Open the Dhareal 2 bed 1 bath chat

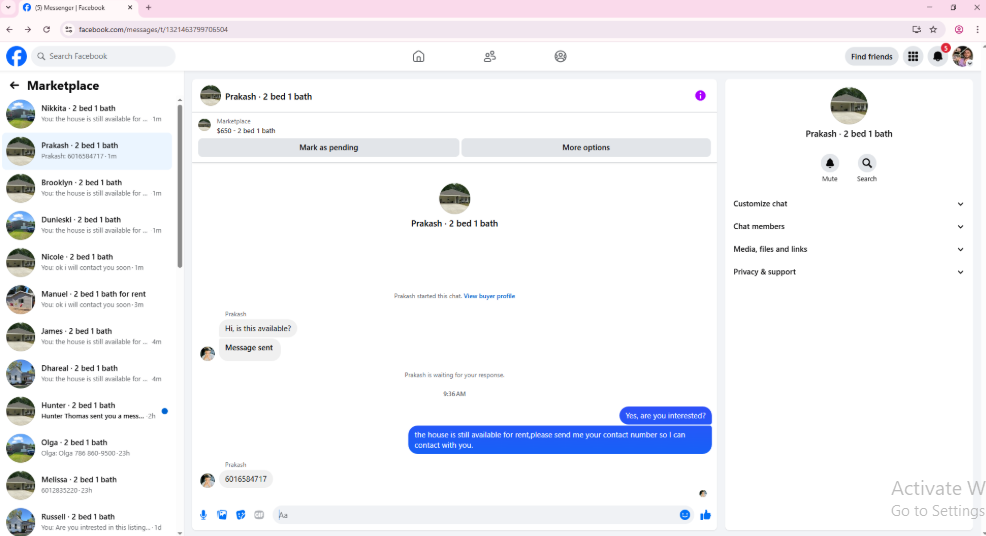tap(87, 373)
